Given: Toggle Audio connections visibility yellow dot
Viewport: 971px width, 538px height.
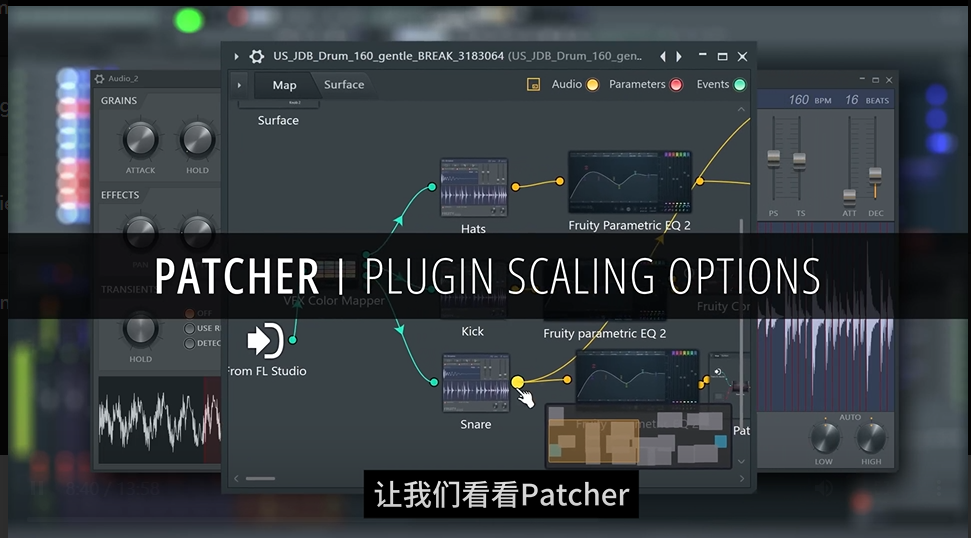Looking at the screenshot, I should coord(593,85).
